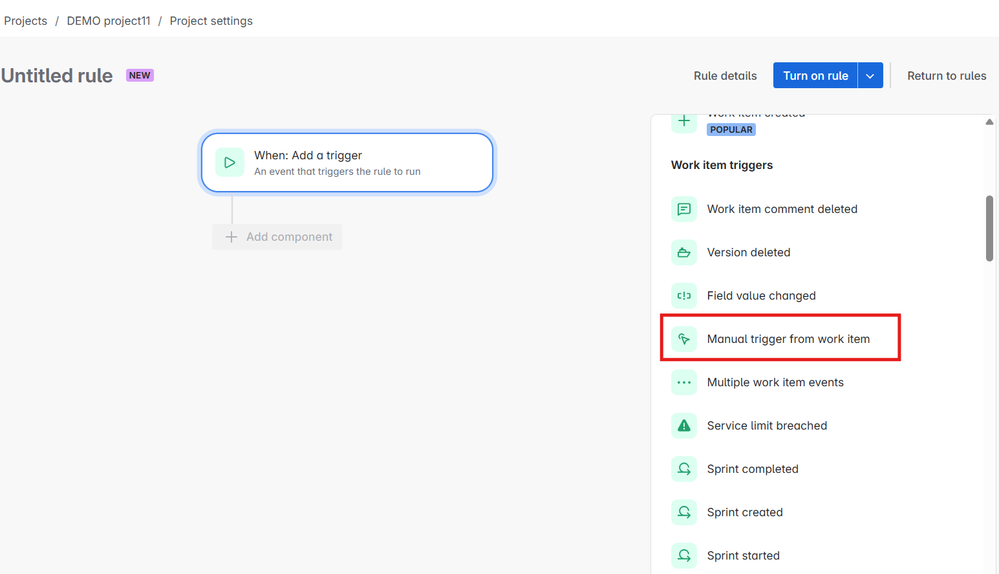This screenshot has height=574, width=999.
Task: Open DEMO project11 breadcrumb link
Action: 108,21
